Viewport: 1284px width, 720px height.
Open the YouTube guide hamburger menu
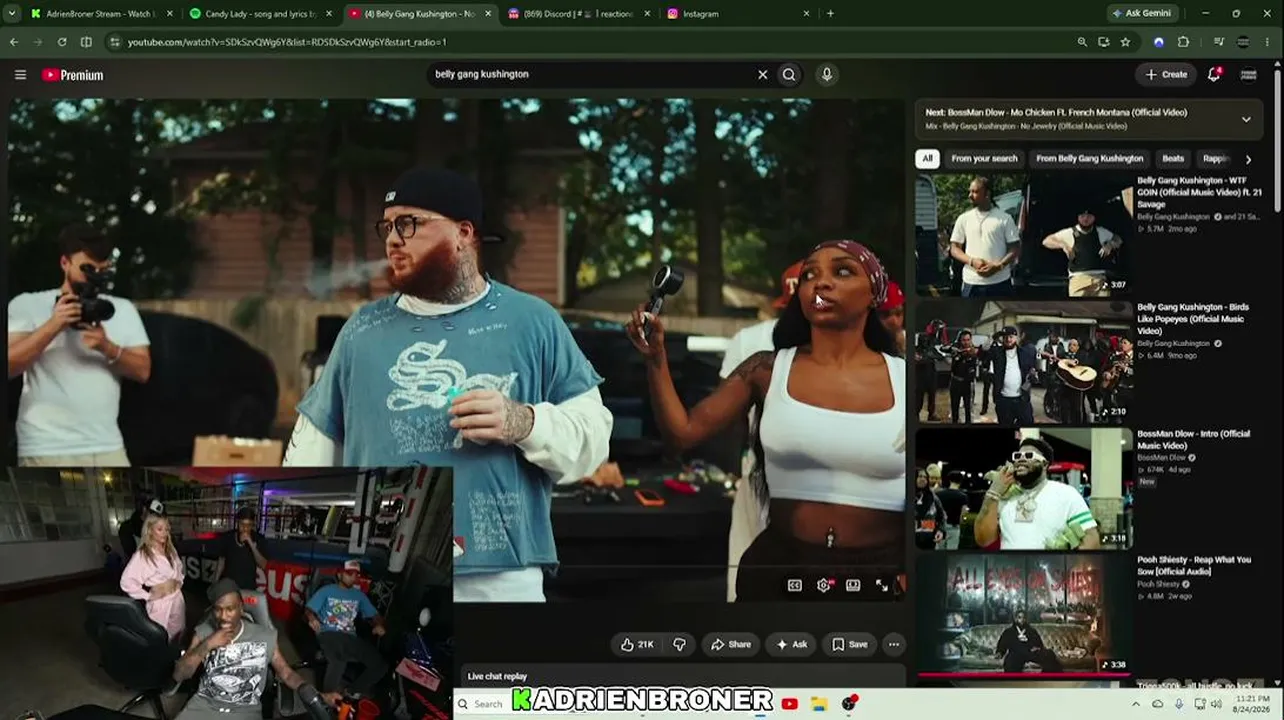click(x=20, y=75)
